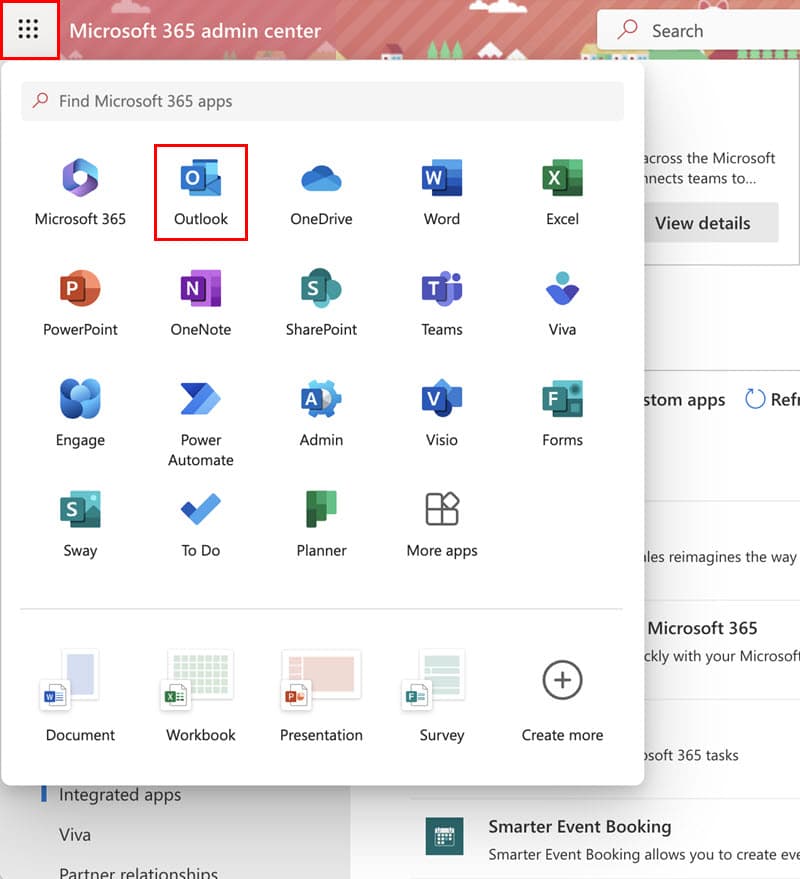The width and height of the screenshot is (800, 879).
Task: Launch Visio app
Action: pyautogui.click(x=442, y=414)
